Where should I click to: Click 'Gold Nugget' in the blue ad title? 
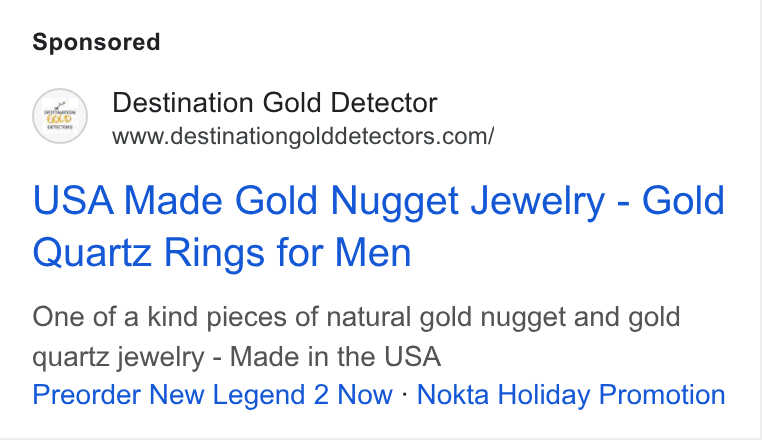(347, 201)
